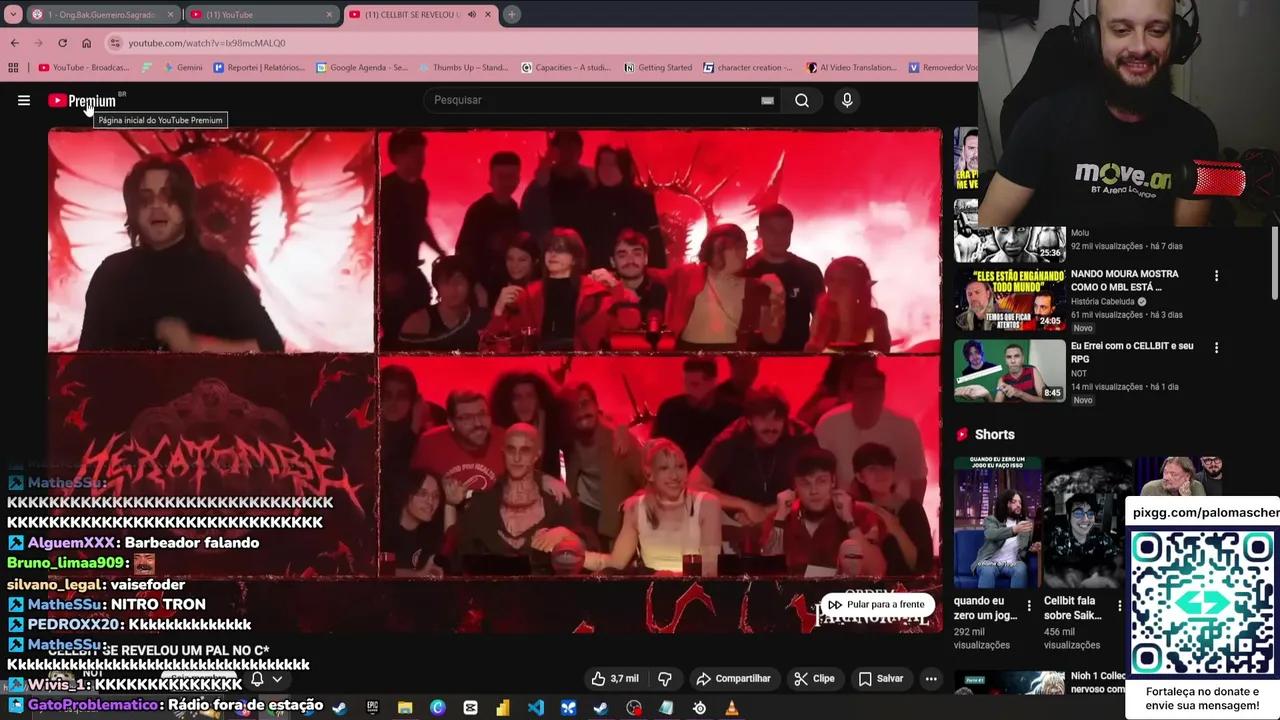Open the Gemini bookmark link
Image resolution: width=1280 pixels, height=720 pixels.
[189, 67]
